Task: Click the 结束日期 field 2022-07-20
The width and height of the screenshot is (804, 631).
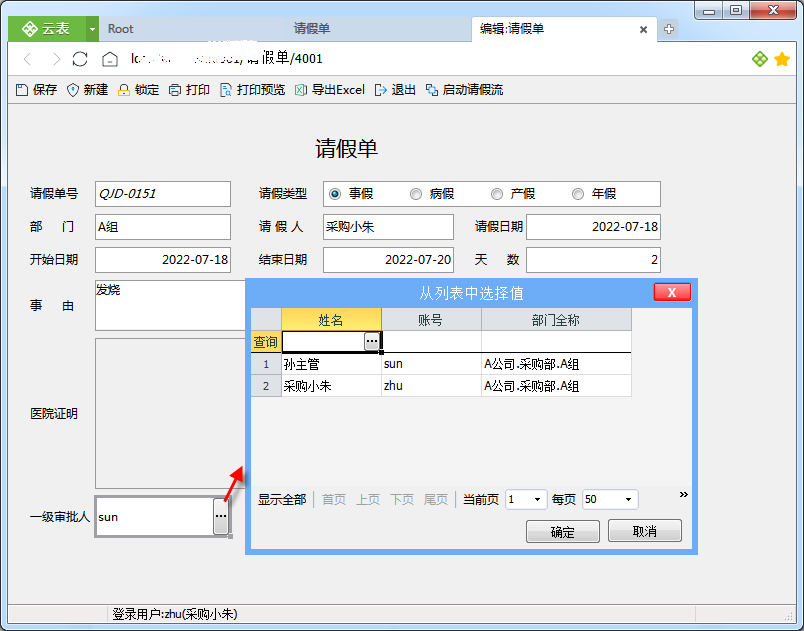Action: click(388, 260)
